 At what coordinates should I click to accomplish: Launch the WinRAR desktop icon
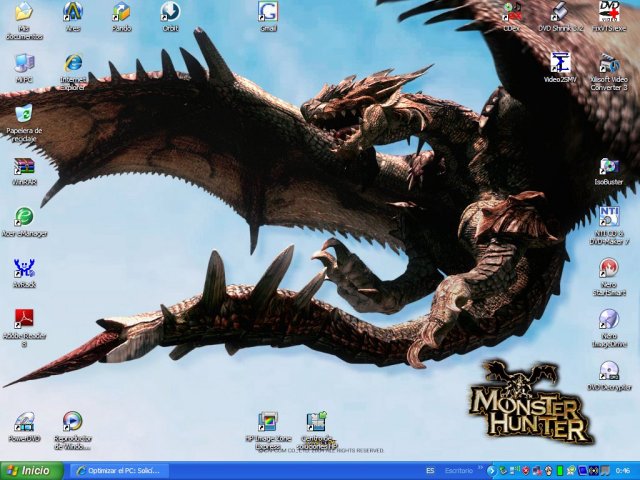click(x=24, y=166)
